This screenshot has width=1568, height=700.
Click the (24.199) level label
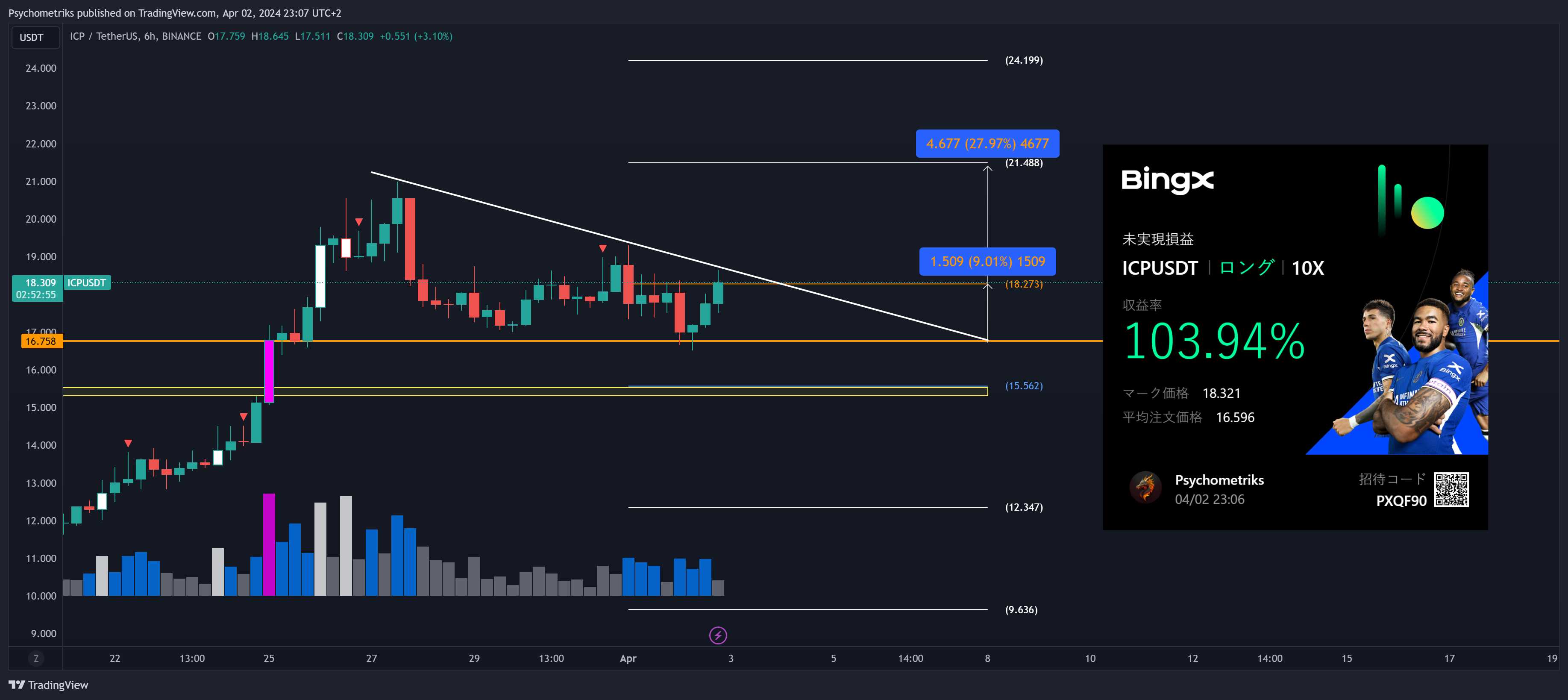1024,60
